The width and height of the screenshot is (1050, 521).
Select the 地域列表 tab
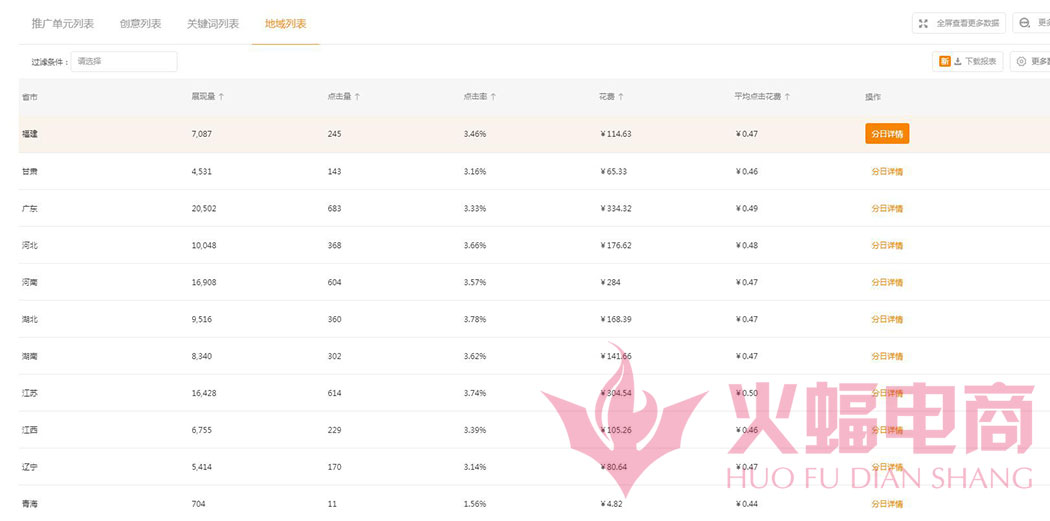286,23
